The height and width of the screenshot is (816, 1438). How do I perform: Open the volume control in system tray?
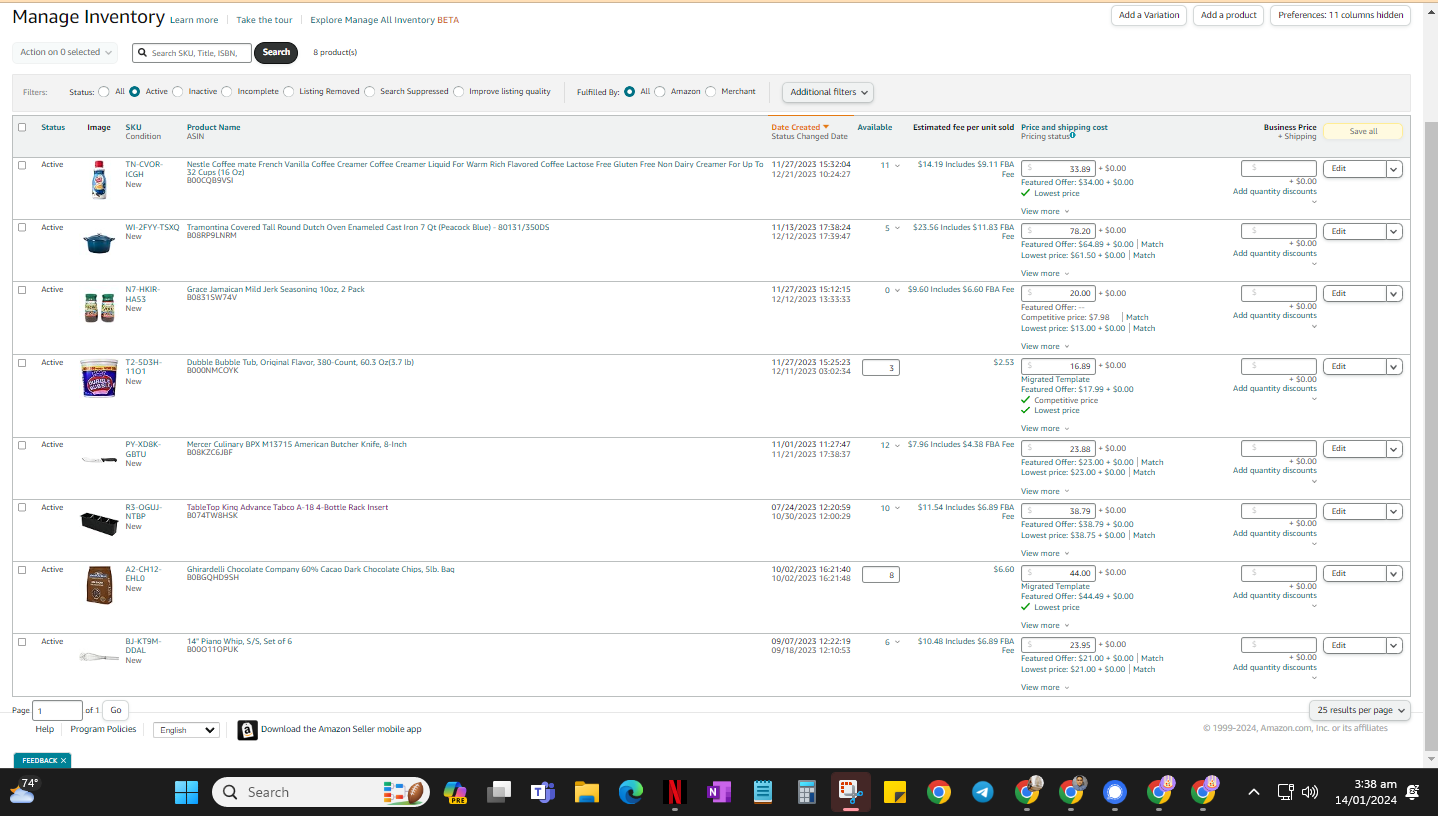point(1310,792)
